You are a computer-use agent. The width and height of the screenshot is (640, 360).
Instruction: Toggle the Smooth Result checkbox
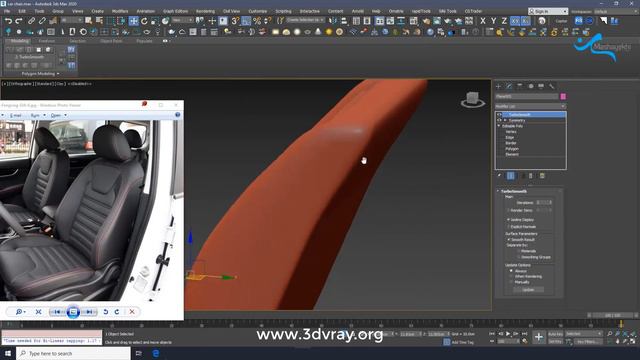[509, 240]
